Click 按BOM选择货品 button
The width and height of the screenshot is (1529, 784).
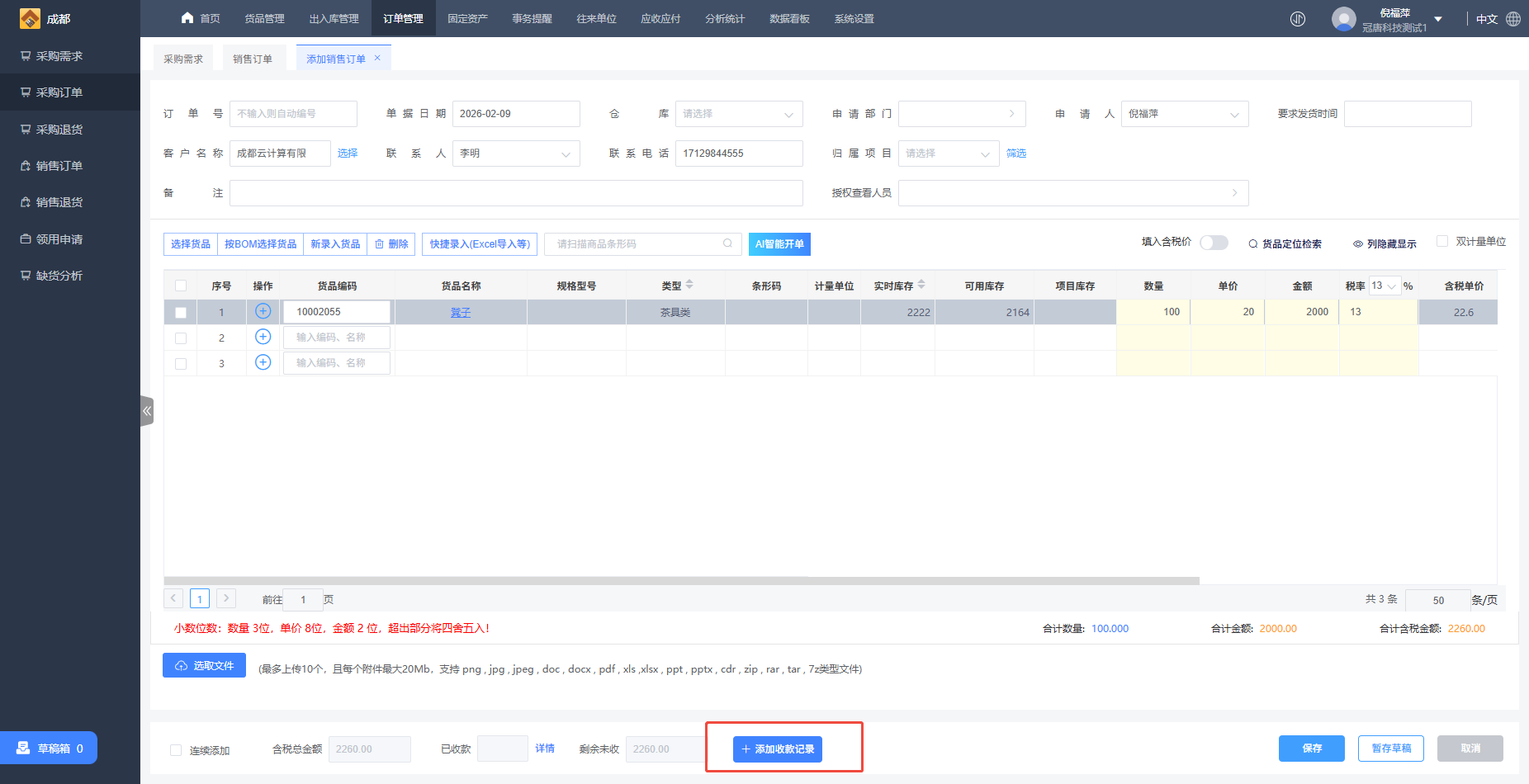[261, 243]
